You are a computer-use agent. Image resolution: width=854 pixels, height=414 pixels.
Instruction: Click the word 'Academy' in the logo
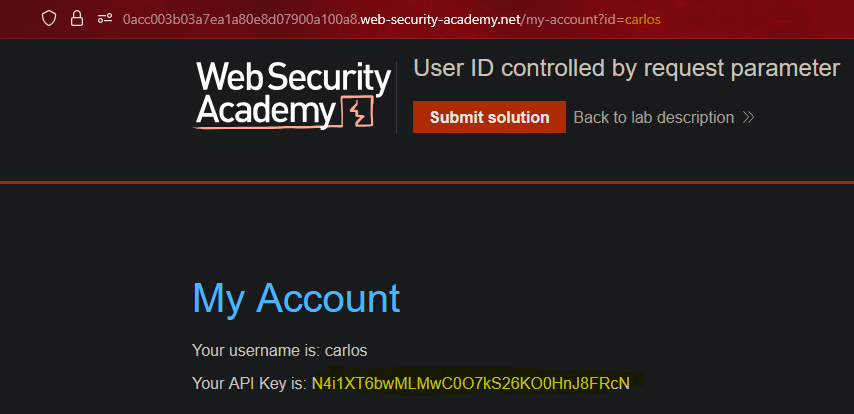(x=264, y=111)
